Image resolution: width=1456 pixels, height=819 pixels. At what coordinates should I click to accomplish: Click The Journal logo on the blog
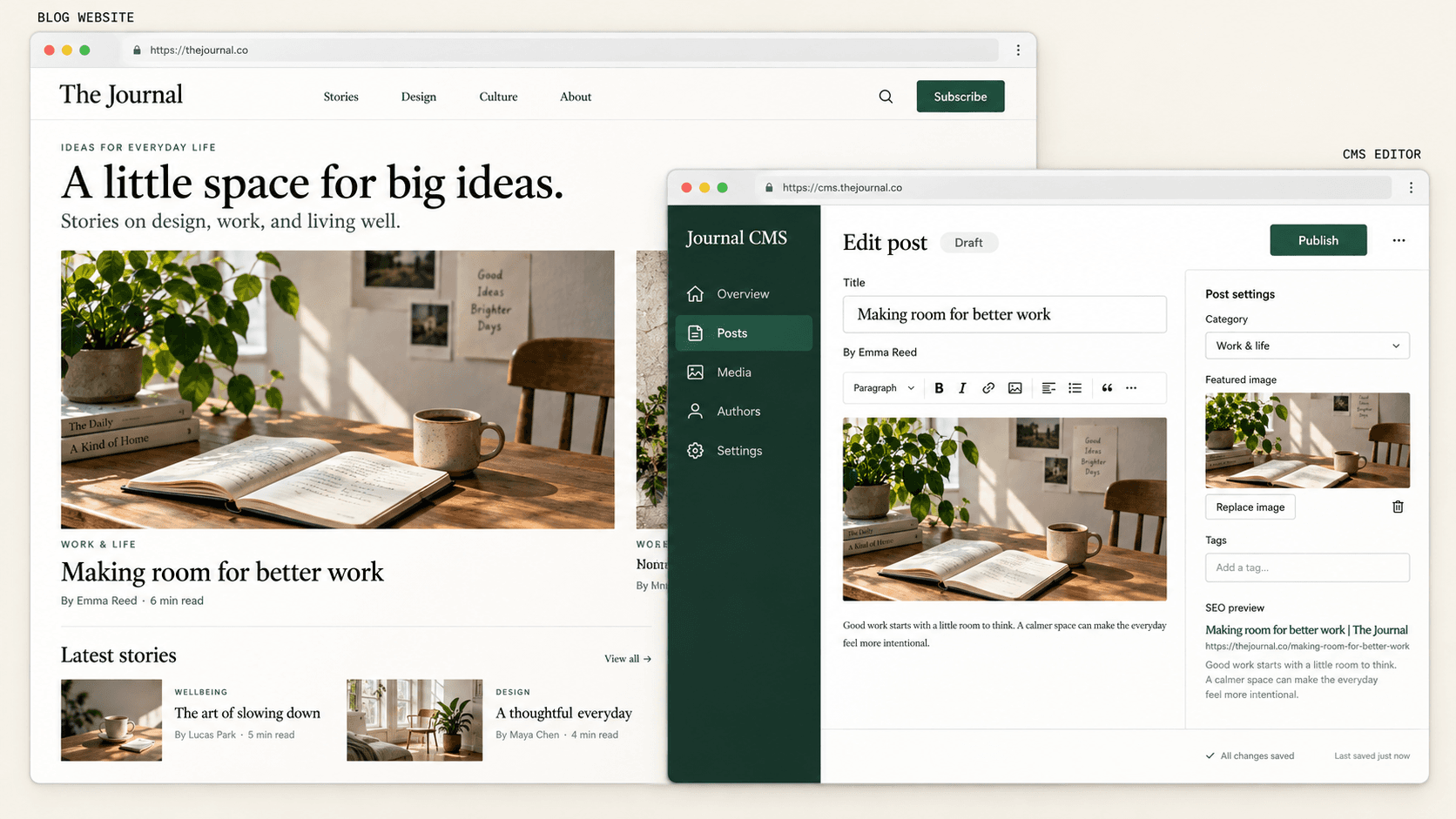(x=121, y=95)
